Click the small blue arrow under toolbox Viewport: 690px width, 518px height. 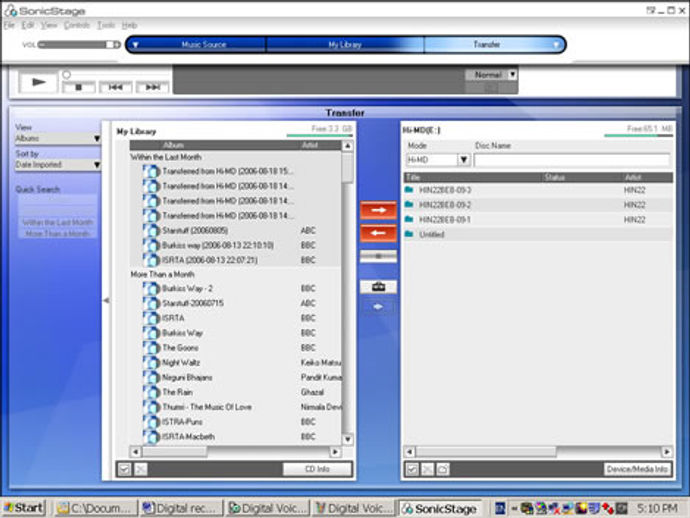(x=378, y=307)
